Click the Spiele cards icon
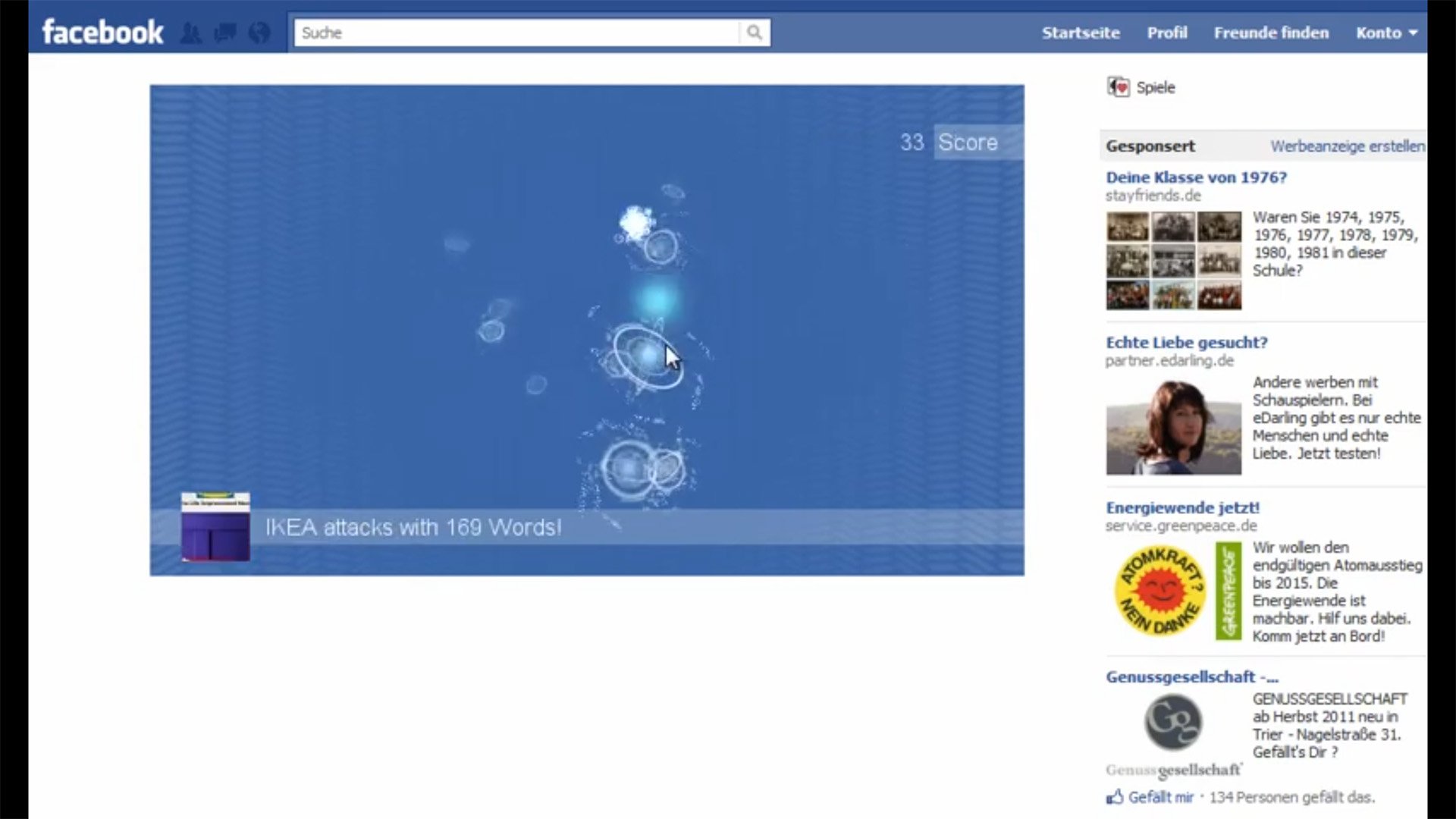 pyautogui.click(x=1118, y=87)
